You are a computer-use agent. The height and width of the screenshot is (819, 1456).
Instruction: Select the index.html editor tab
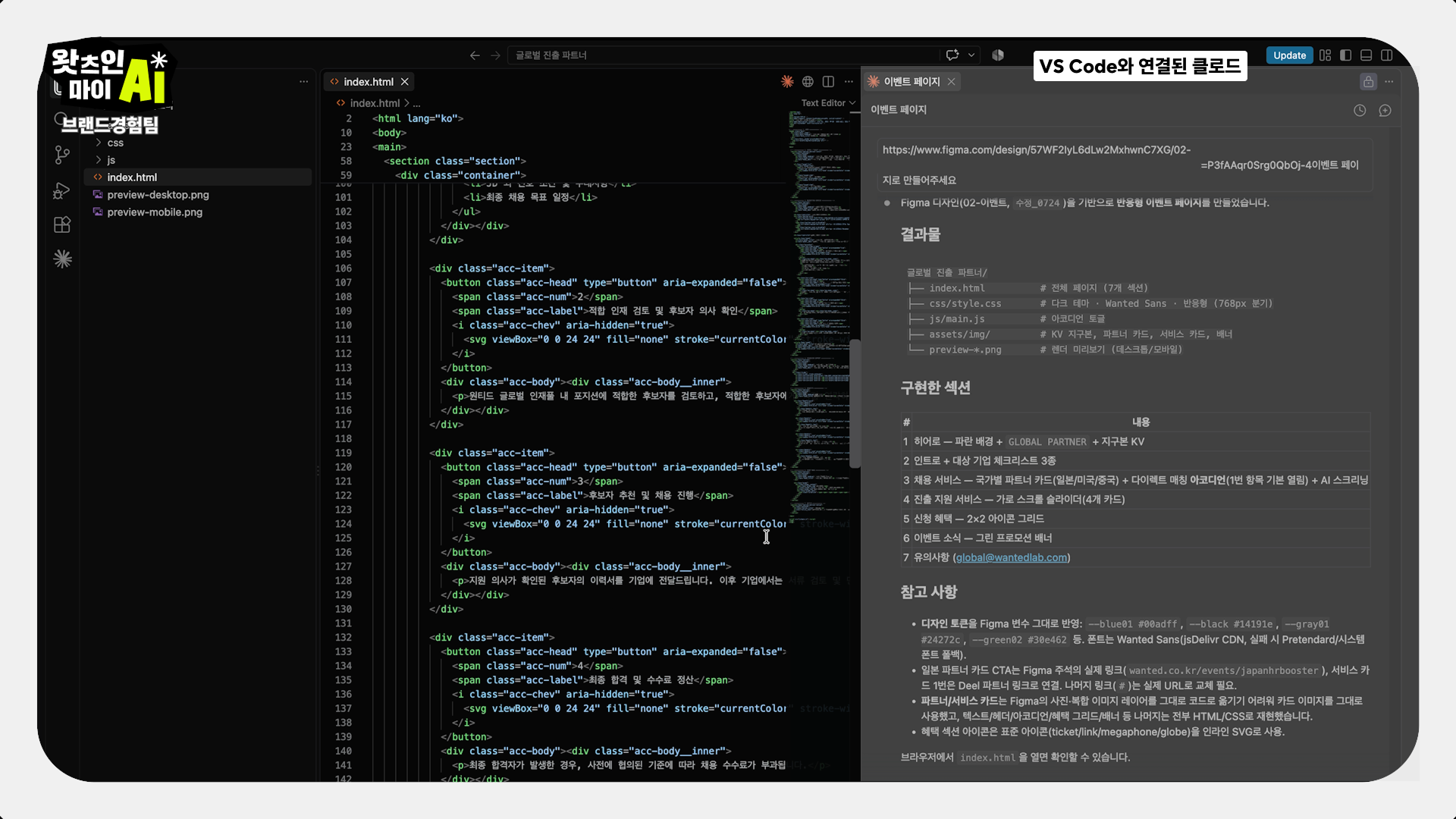pyautogui.click(x=369, y=82)
